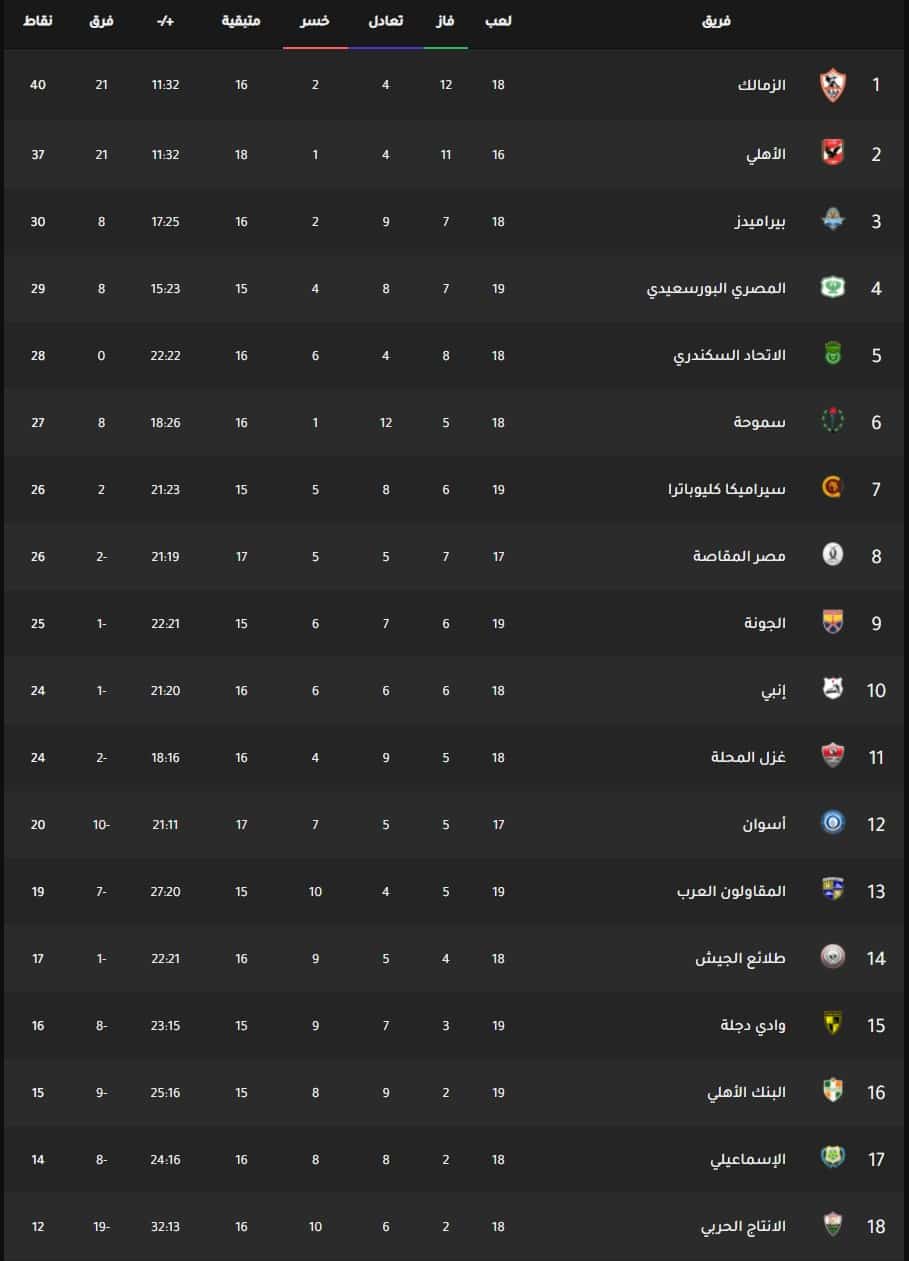Click the Wadi Degla yellow crest

tap(832, 1024)
